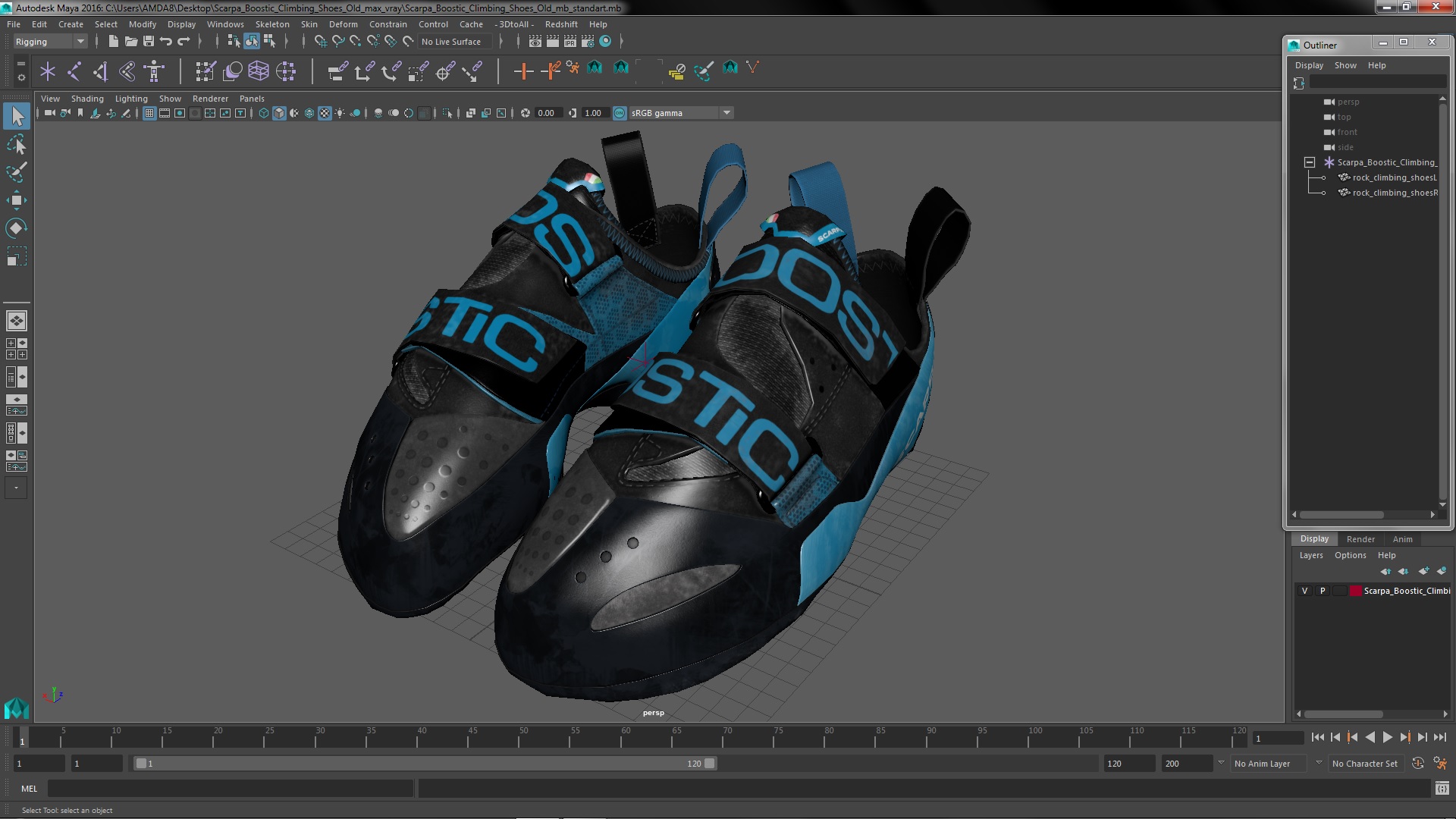Open the Skeleton menu
This screenshot has height=819, width=1456.
coord(272,24)
